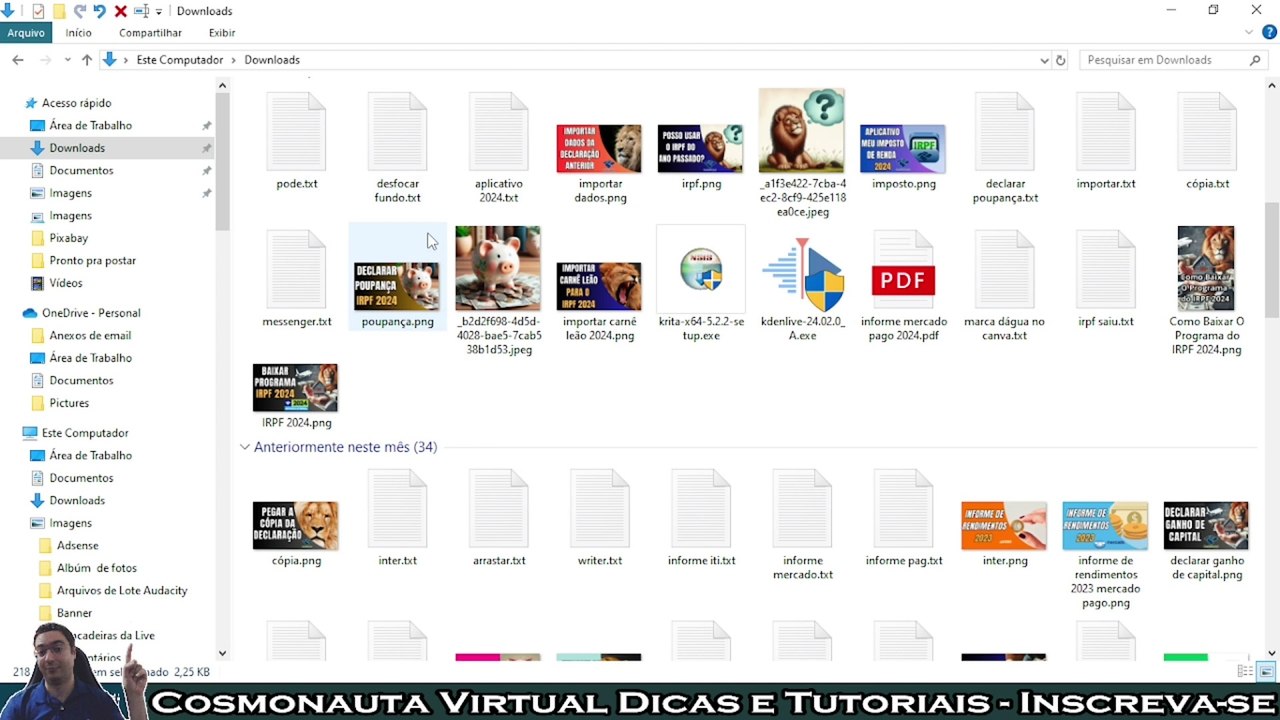
Task: Select the arrastar.txt file icon
Action: coord(499,509)
